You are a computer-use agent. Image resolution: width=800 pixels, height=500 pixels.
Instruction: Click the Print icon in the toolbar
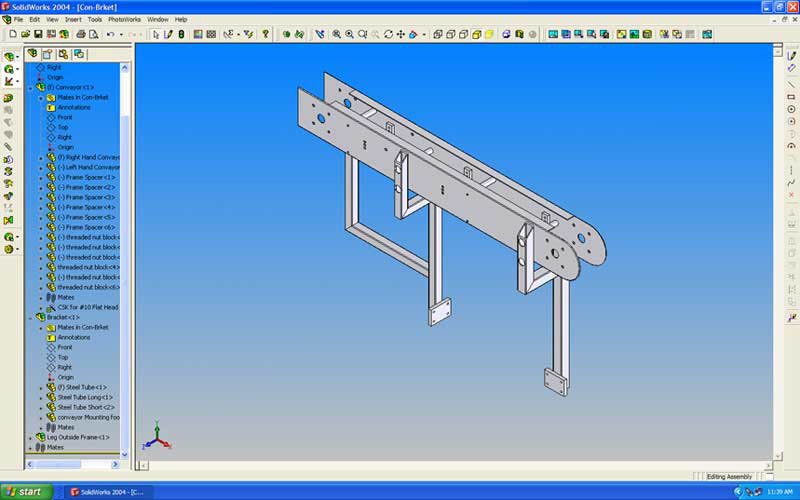(81, 34)
